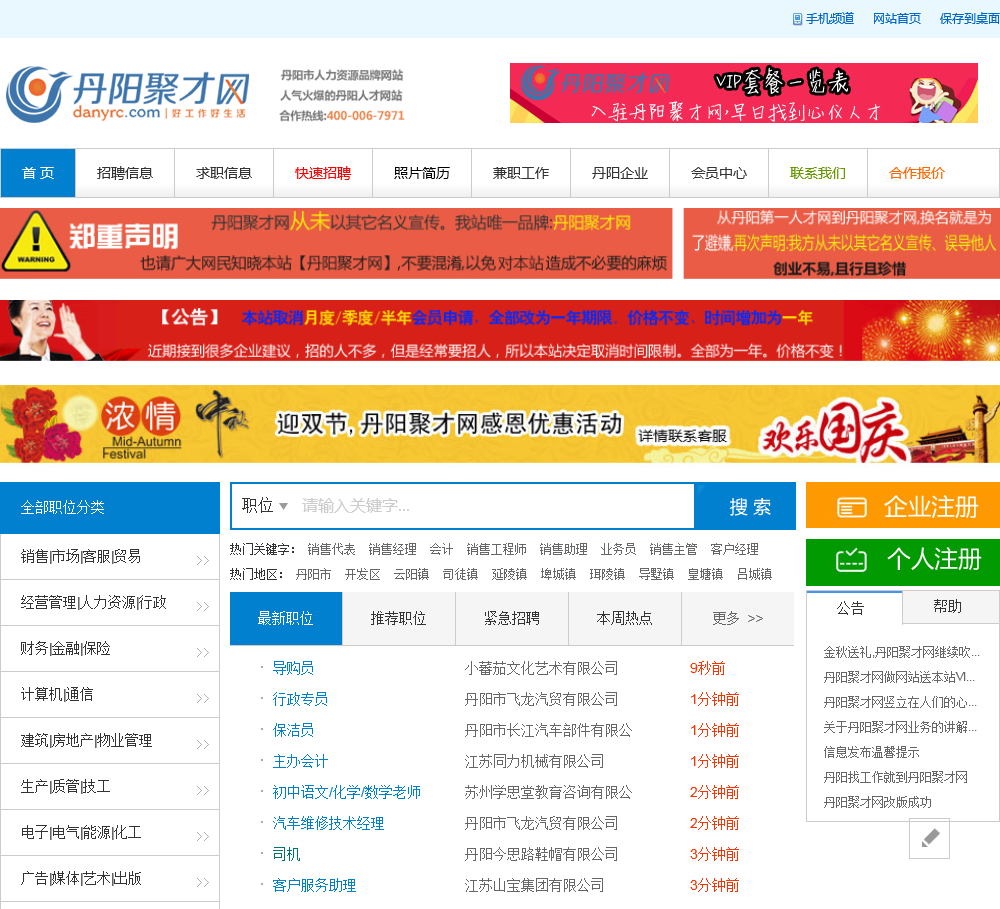Screen dimensions: 1000x909
Task: Click the 丹阳聚才网 site logo
Action: pos(127,94)
